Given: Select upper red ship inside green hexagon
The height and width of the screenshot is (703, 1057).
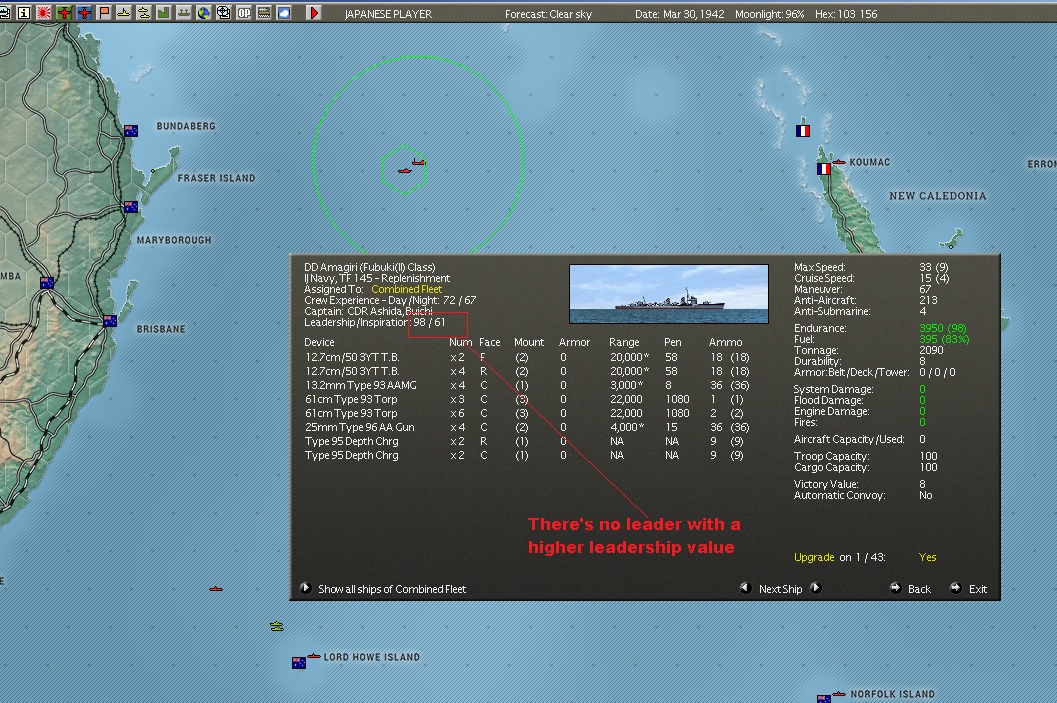Looking at the screenshot, I should click(419, 162).
